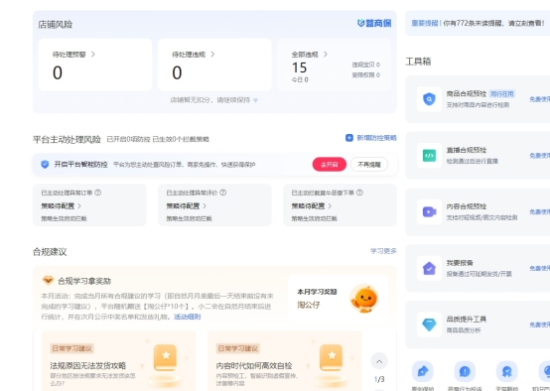Click the 不再提醒 button
The width and height of the screenshot is (550, 391).
point(369,164)
